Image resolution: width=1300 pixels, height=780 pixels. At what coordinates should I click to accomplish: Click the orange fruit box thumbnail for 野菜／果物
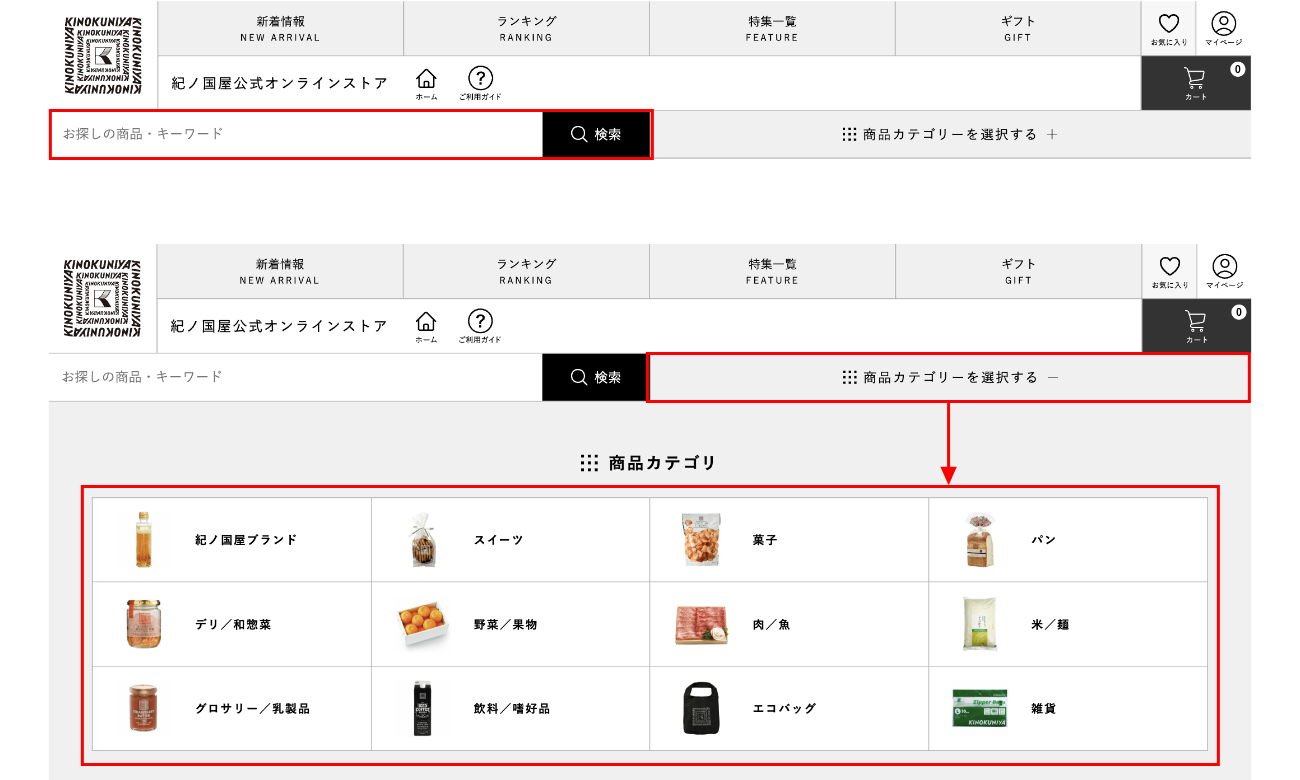pyautogui.click(x=423, y=625)
